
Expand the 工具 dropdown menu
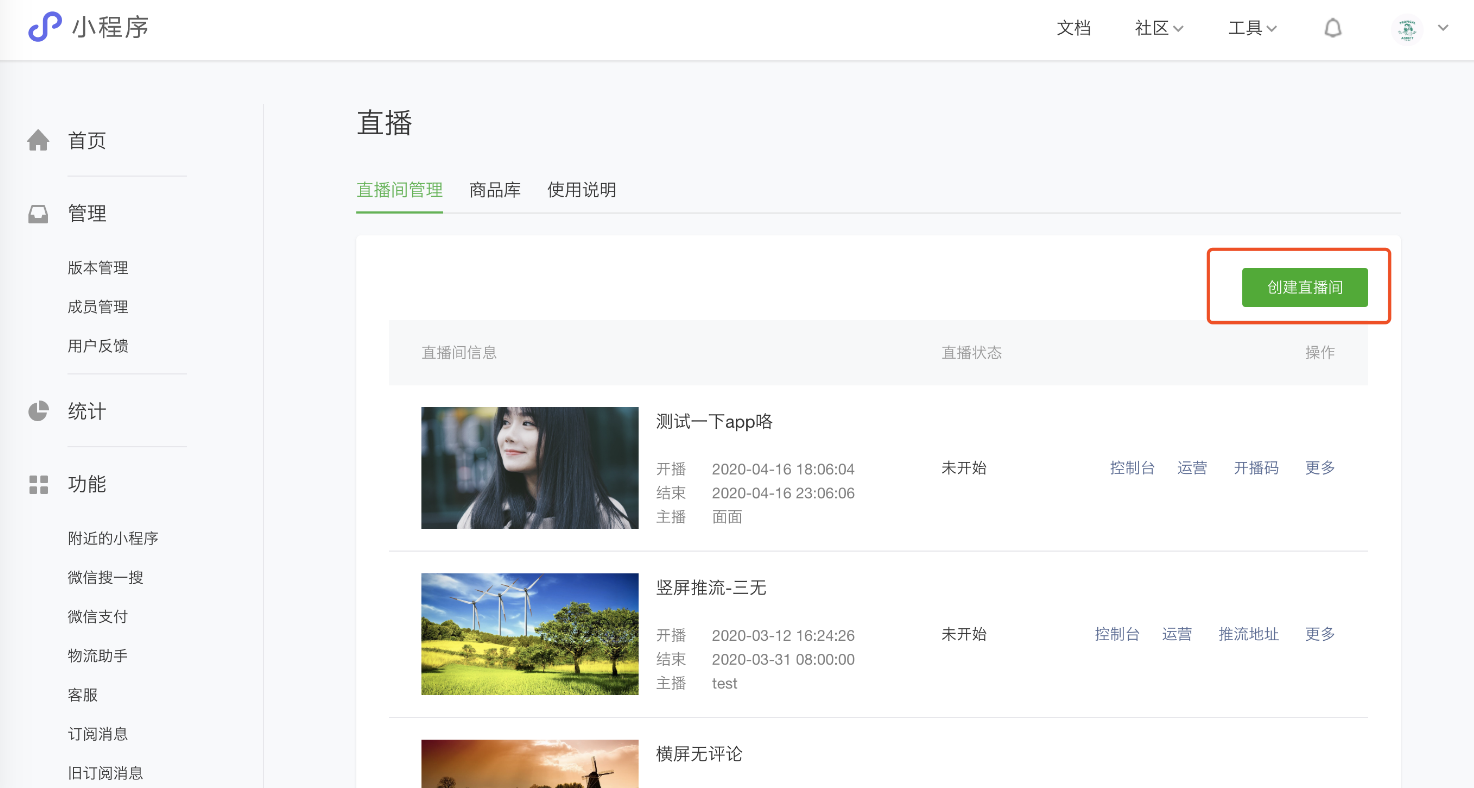[x=1252, y=29]
